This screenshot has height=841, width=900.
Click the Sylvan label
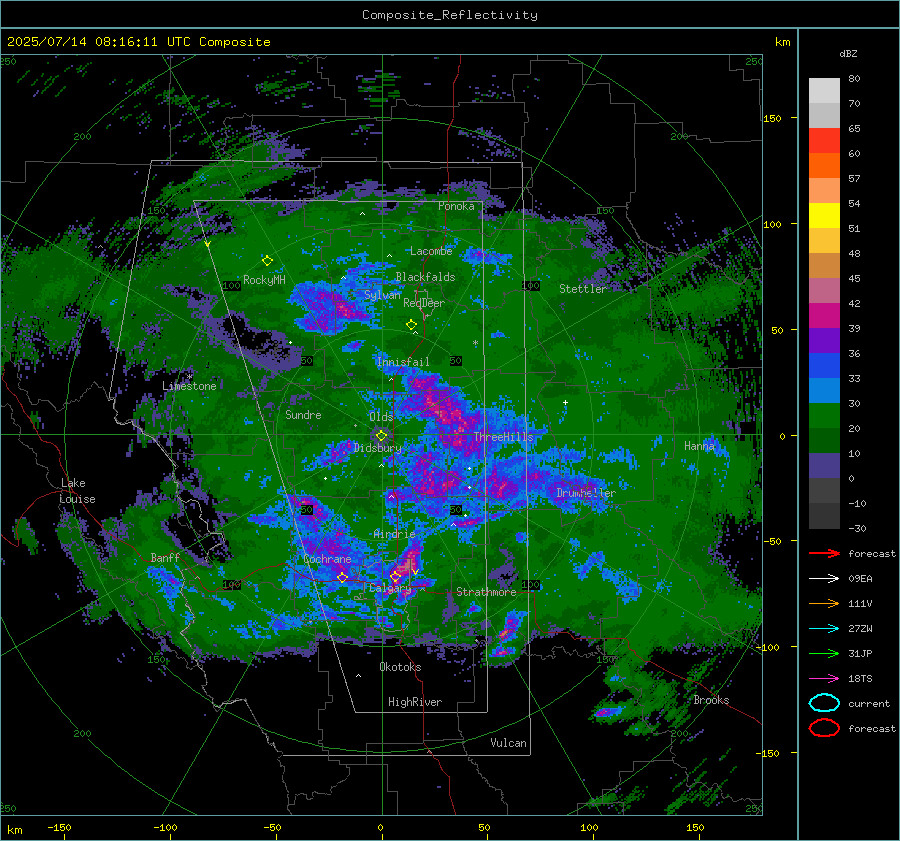(x=382, y=295)
